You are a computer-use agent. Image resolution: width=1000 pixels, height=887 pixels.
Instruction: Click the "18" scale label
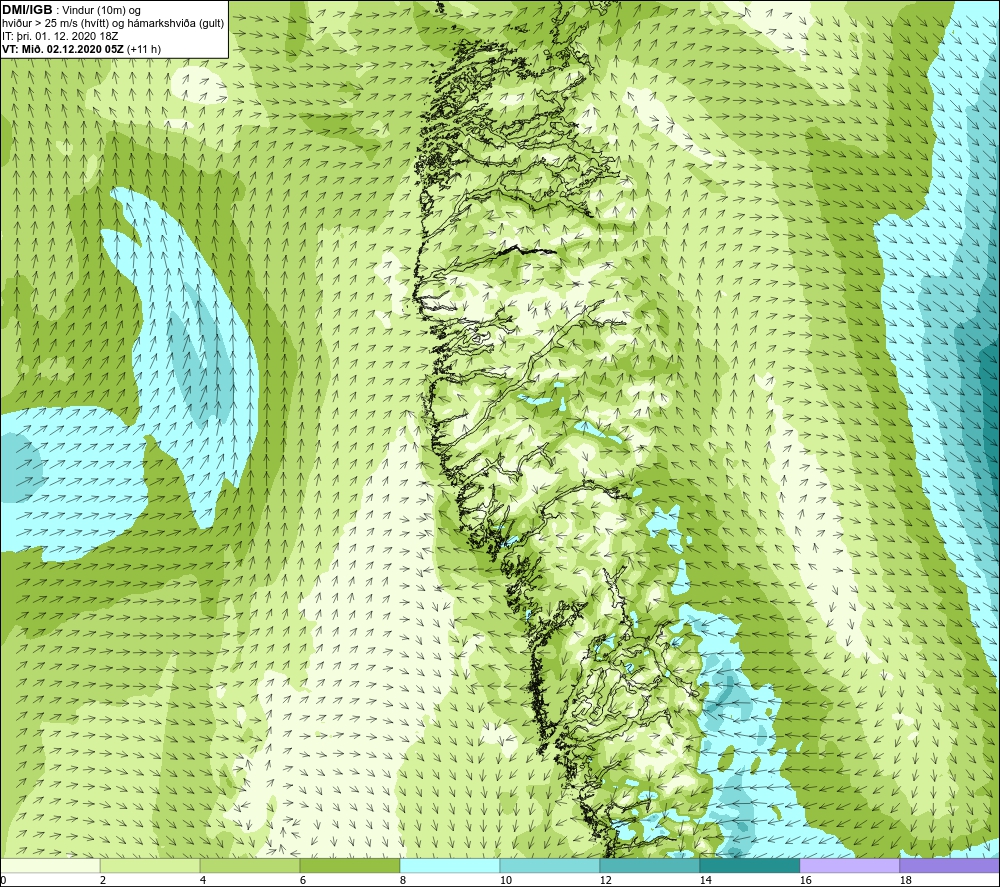(x=905, y=881)
